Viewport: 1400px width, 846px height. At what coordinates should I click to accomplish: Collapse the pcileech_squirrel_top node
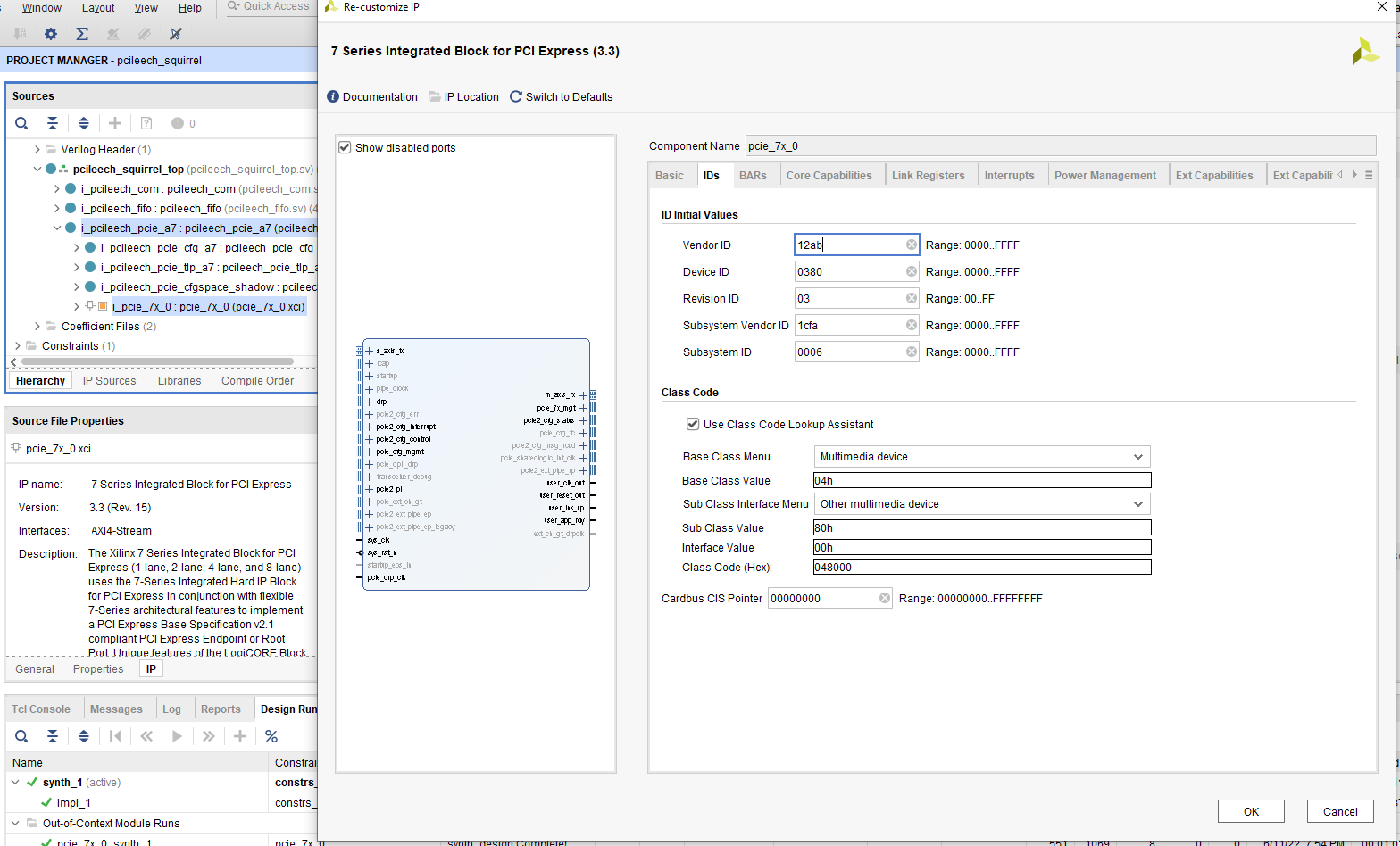point(37,169)
